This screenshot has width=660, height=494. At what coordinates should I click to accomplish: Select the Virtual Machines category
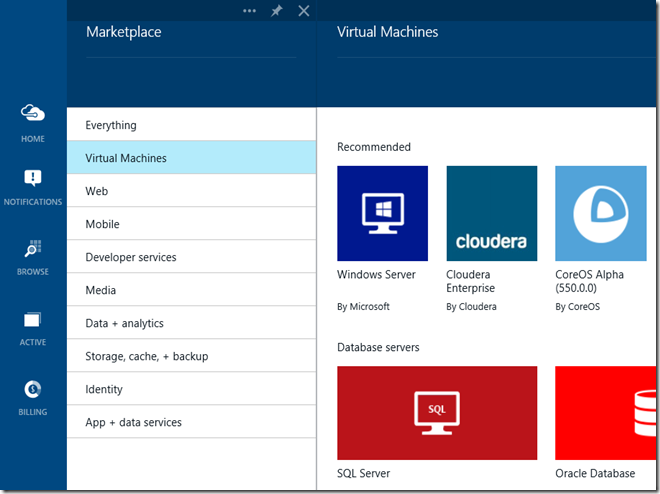tap(191, 158)
